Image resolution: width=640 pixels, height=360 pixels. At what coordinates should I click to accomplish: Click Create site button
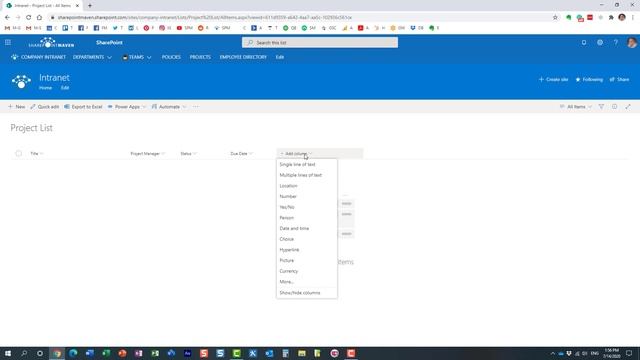click(x=553, y=80)
